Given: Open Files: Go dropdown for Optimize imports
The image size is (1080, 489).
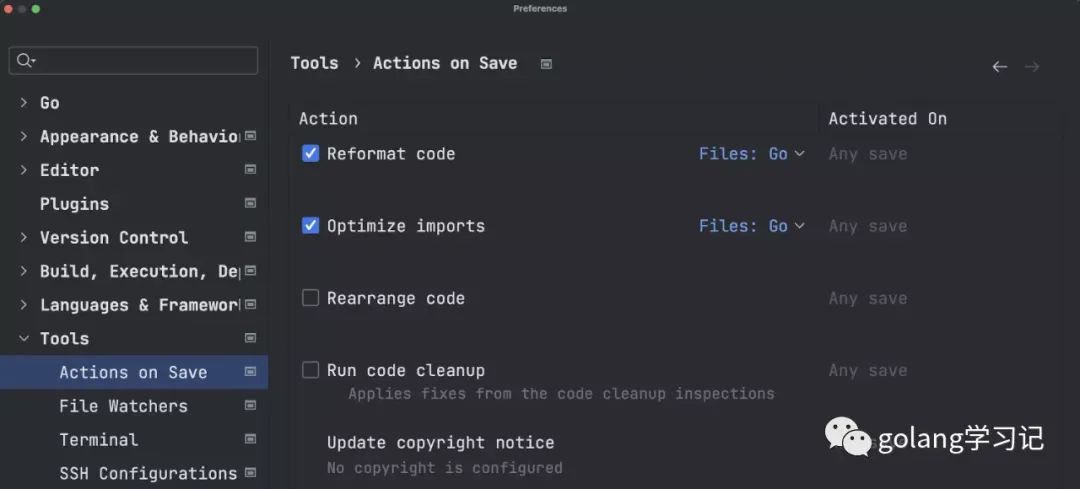Looking at the screenshot, I should (x=751, y=226).
